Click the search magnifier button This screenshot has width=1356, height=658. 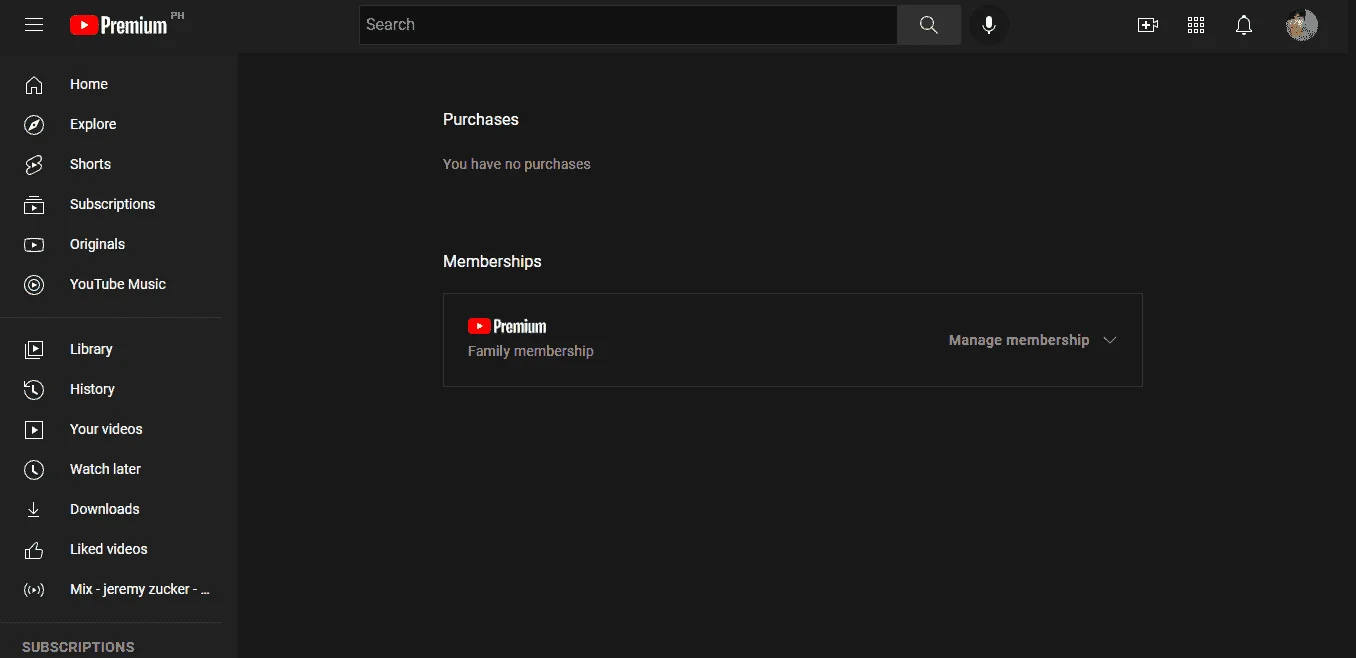[x=929, y=25]
